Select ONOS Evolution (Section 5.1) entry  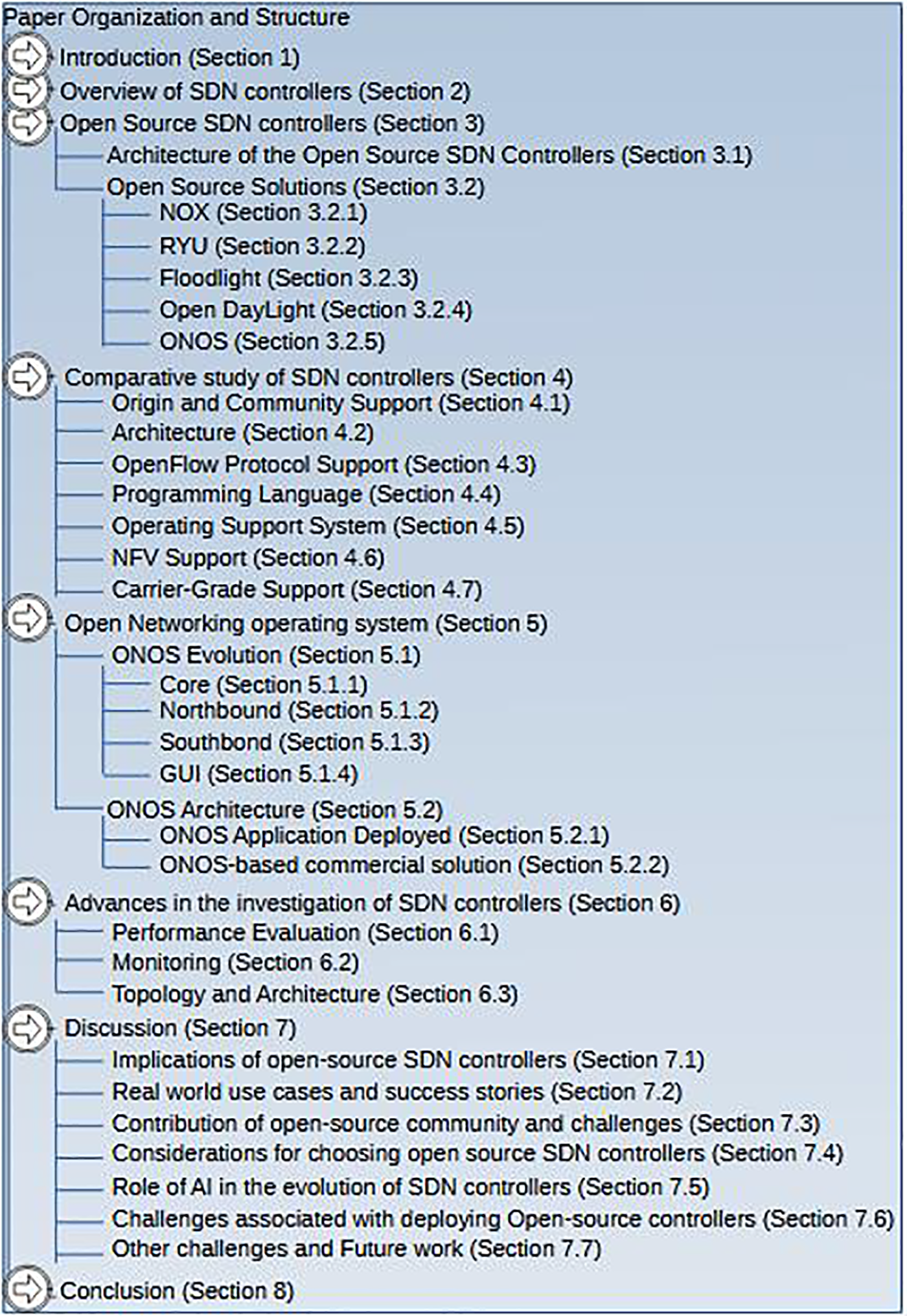[x=266, y=655]
